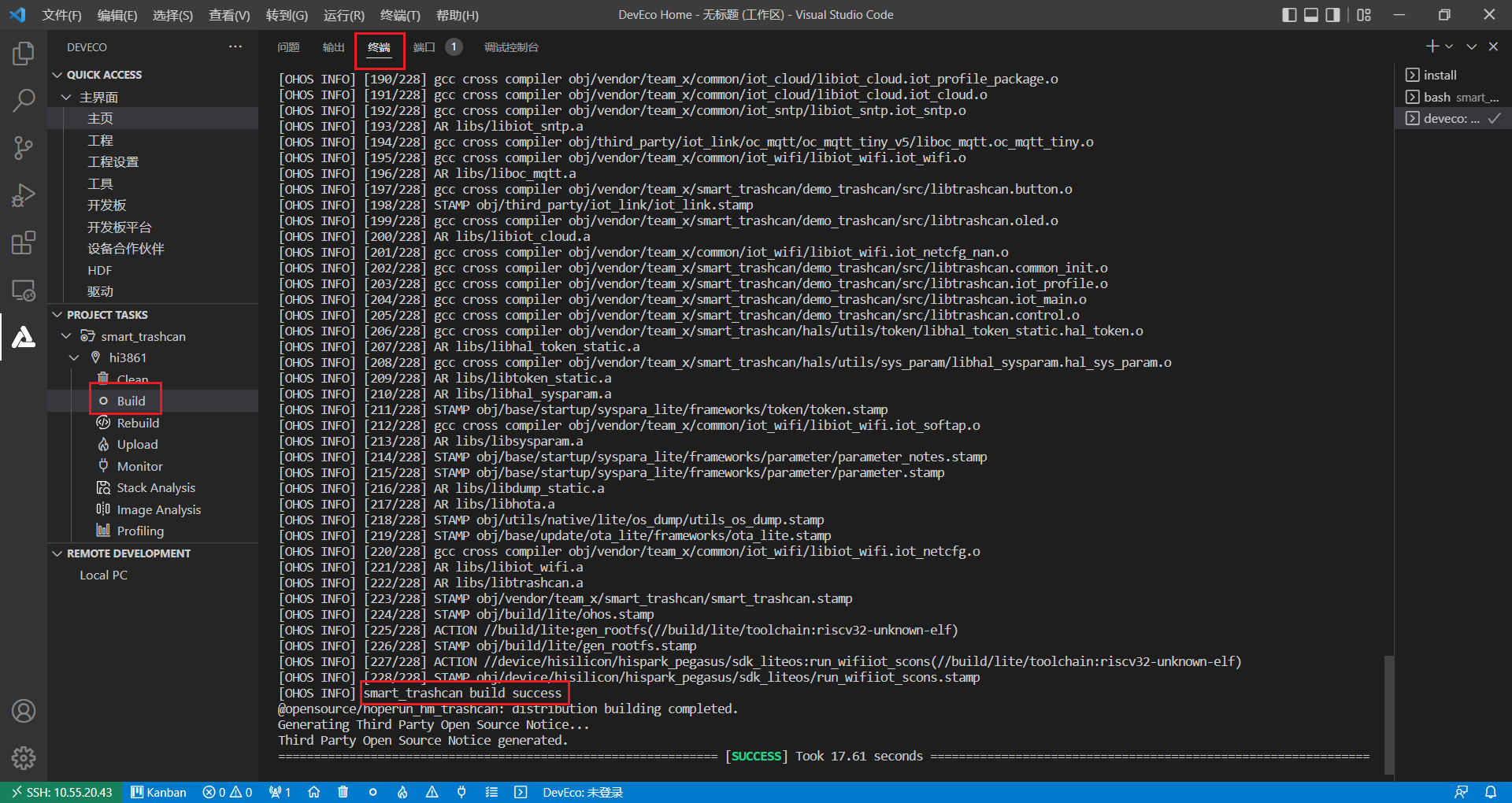
Task: Run the Upload task
Action: (153, 444)
